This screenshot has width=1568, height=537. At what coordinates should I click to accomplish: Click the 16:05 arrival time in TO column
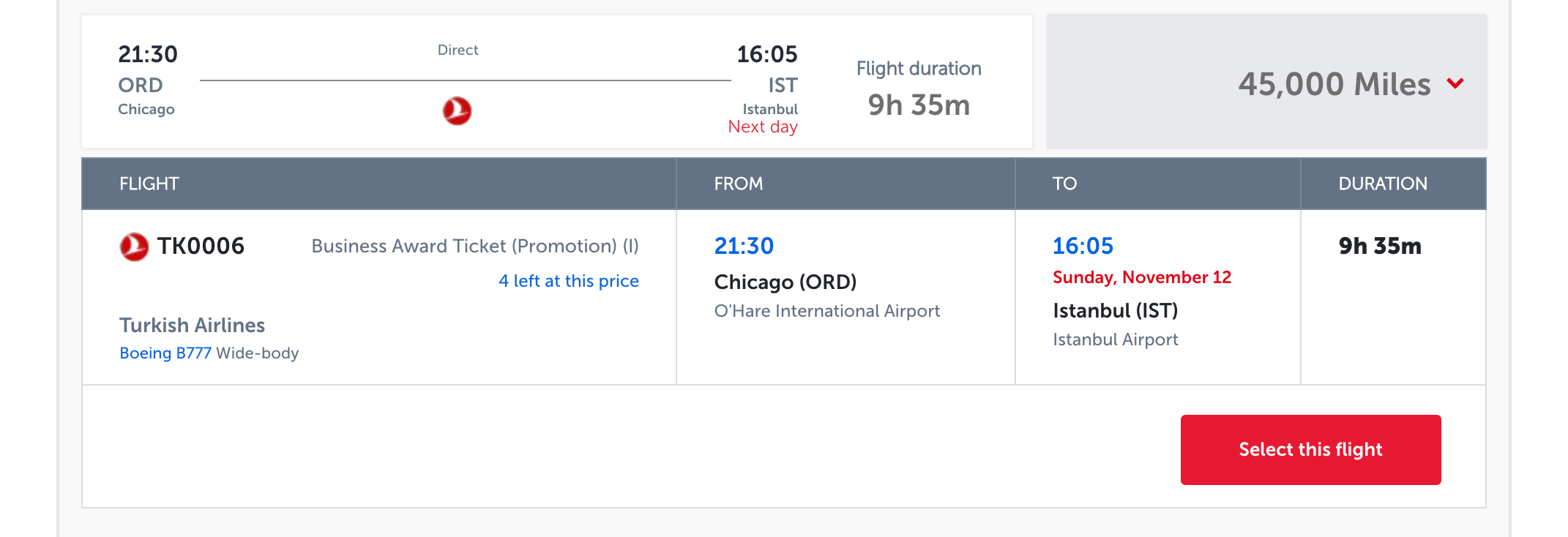click(x=1083, y=246)
